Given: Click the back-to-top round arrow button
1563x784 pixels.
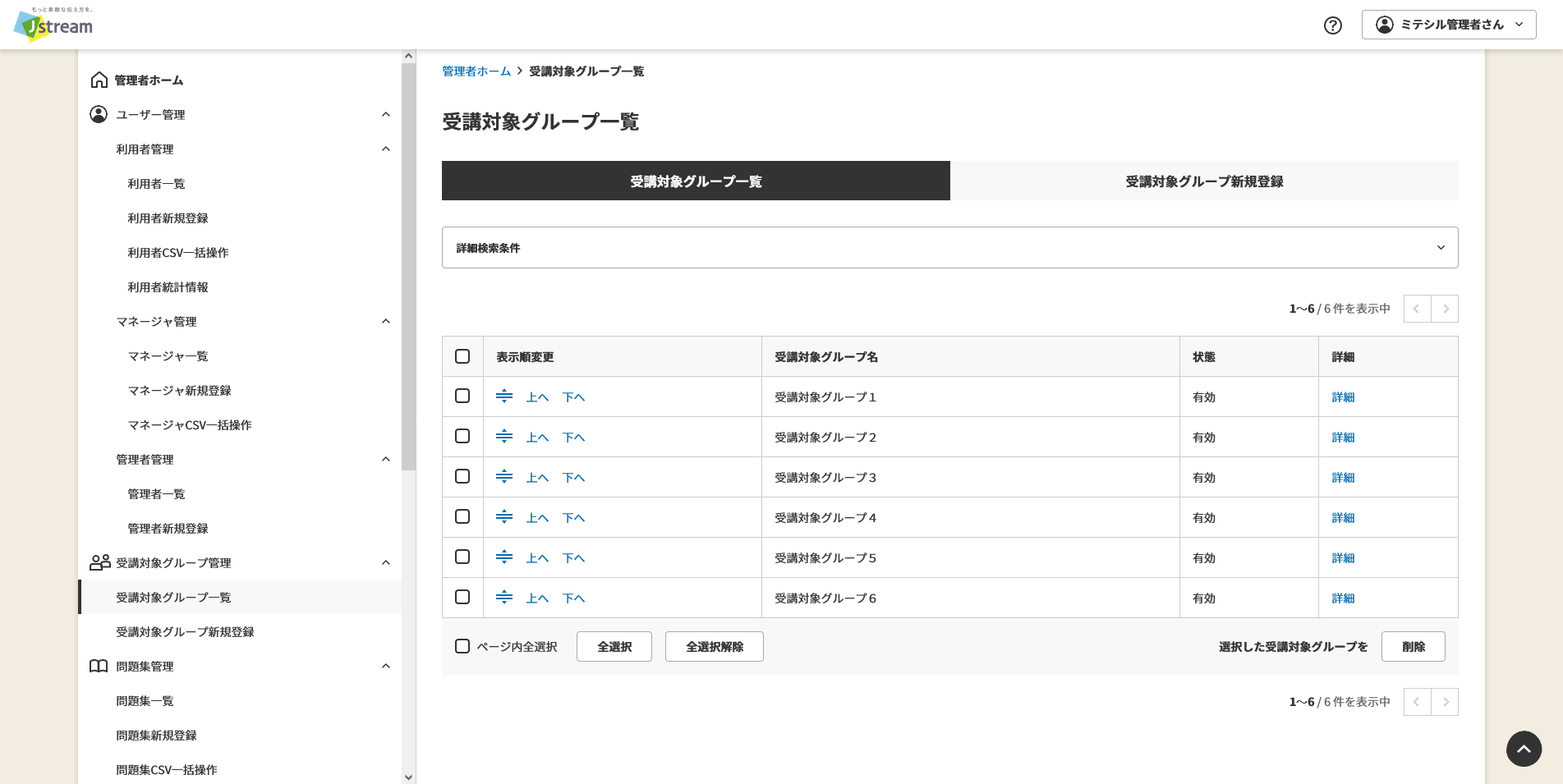Looking at the screenshot, I should coord(1524,749).
